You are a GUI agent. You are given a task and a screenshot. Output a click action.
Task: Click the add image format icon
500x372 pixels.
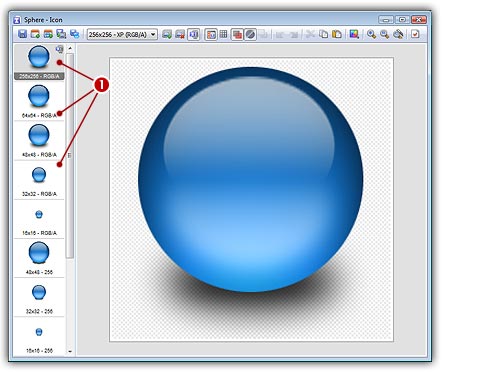click(x=167, y=34)
